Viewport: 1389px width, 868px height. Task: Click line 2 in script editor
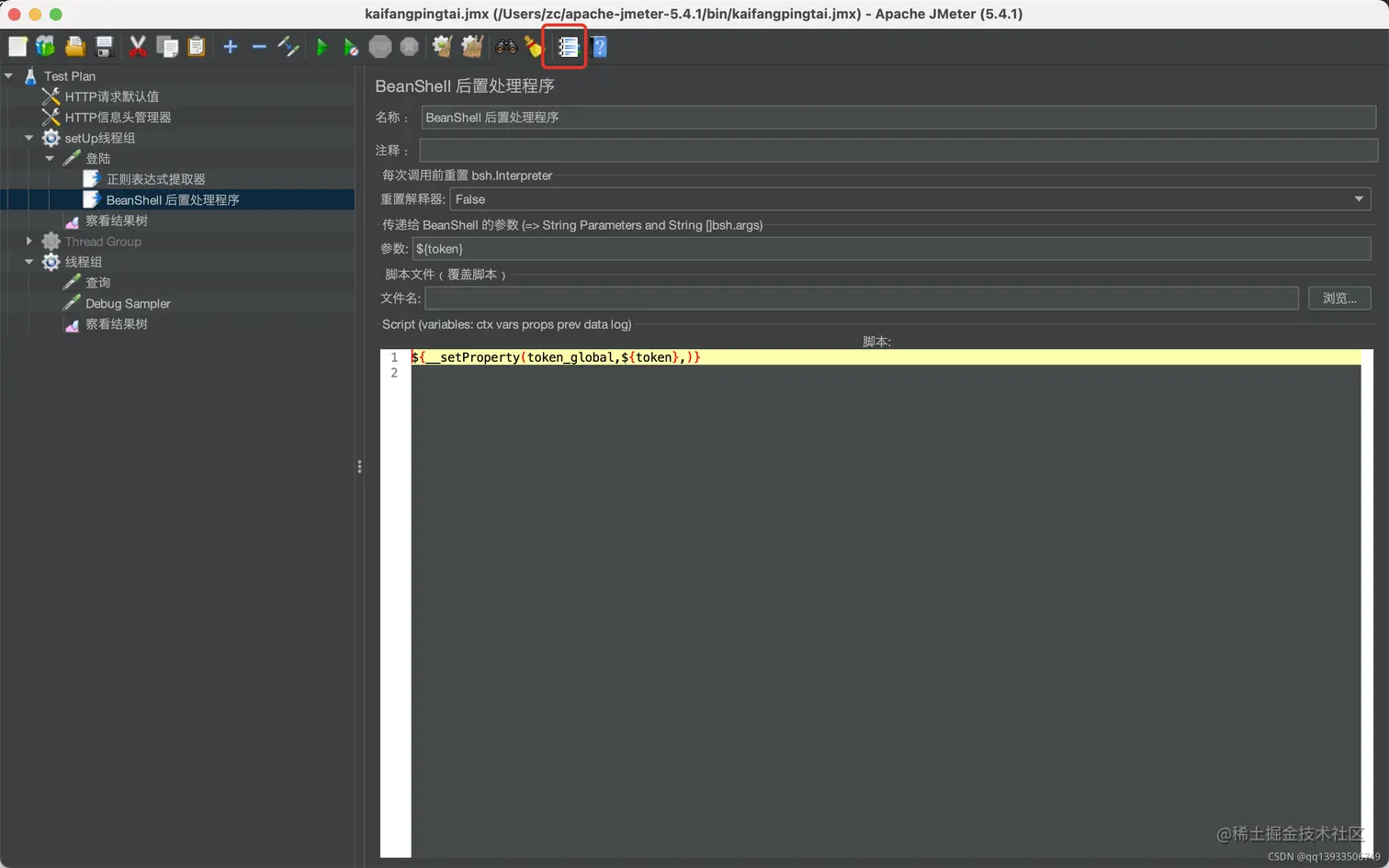pos(886,373)
